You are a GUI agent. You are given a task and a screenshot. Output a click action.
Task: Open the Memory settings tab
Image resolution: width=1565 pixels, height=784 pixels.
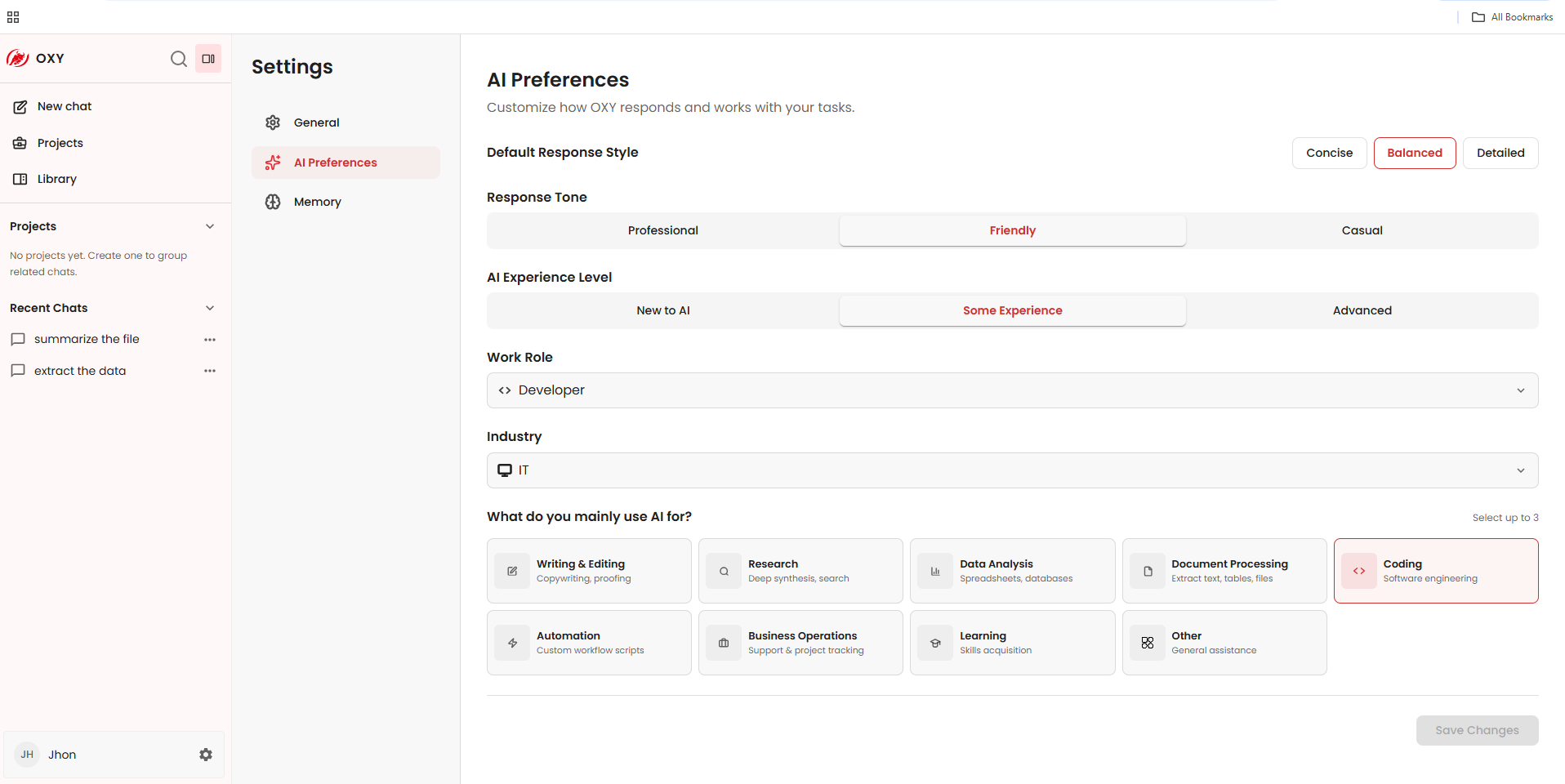coord(346,202)
